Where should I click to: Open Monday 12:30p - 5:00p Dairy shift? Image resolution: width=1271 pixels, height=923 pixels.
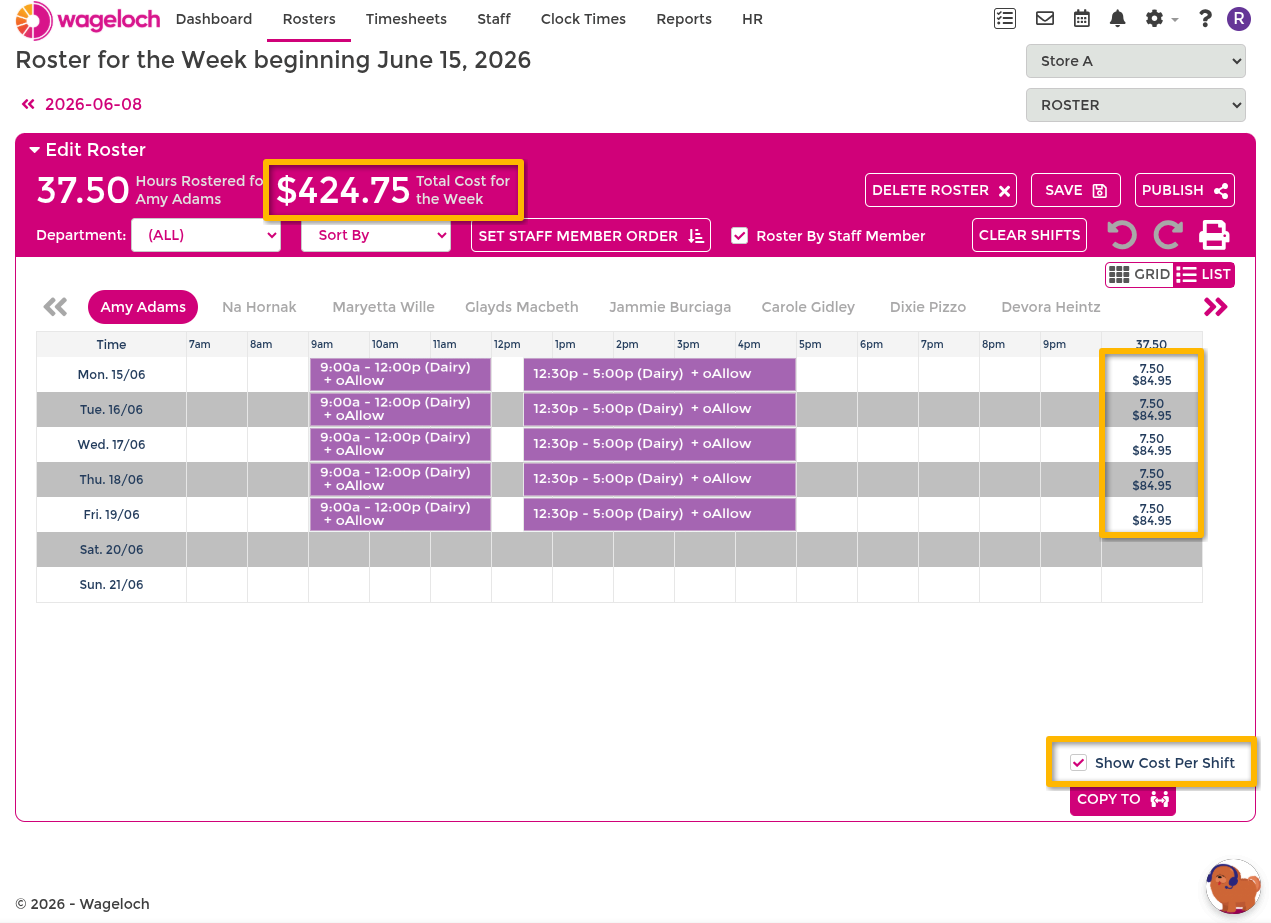(x=659, y=374)
